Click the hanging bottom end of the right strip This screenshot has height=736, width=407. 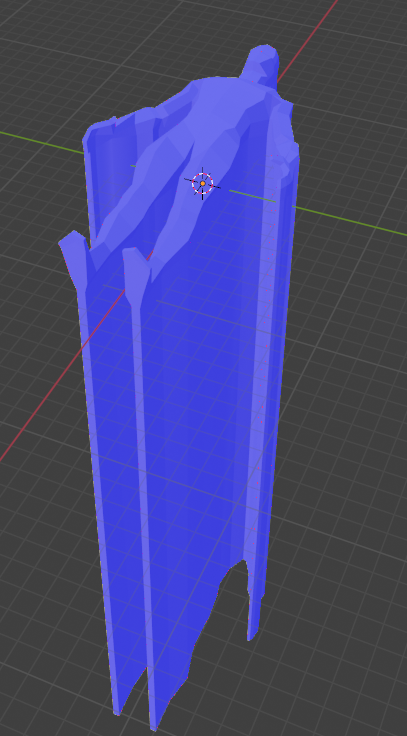tap(253, 629)
